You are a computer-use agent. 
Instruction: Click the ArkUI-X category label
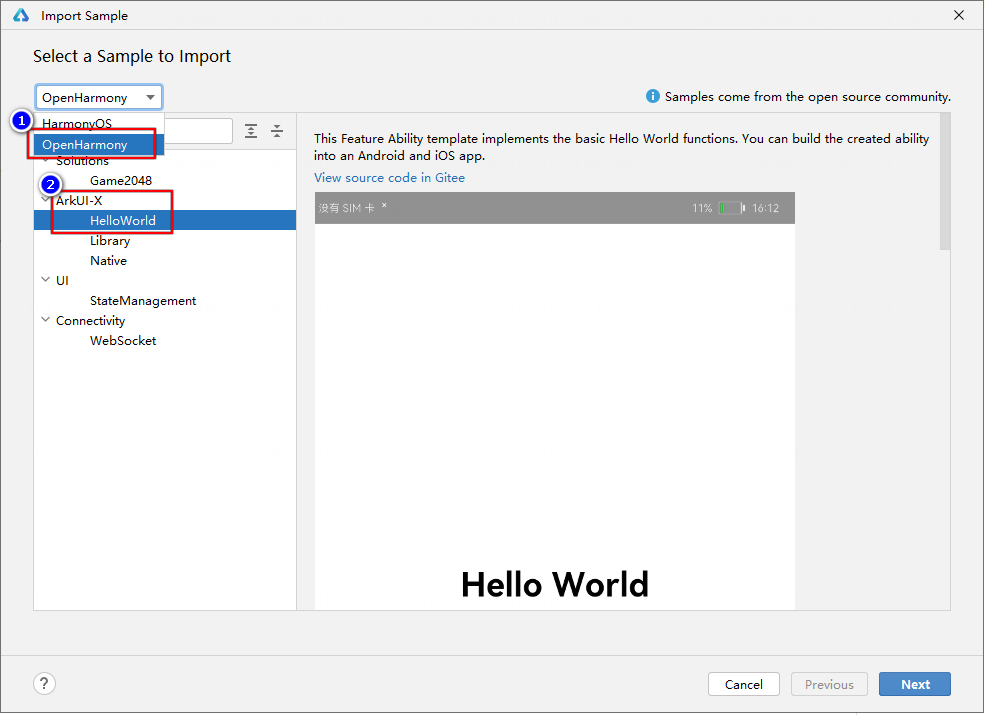point(79,200)
